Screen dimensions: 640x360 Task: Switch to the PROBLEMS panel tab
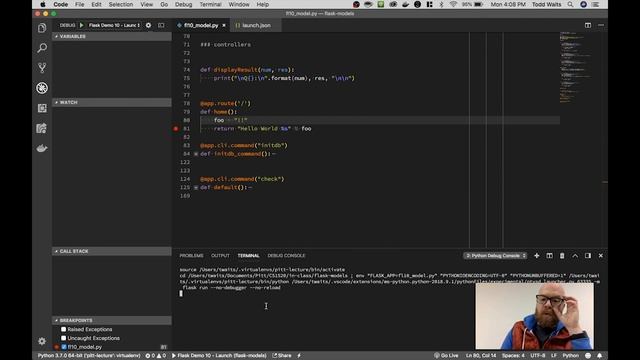pos(191,256)
